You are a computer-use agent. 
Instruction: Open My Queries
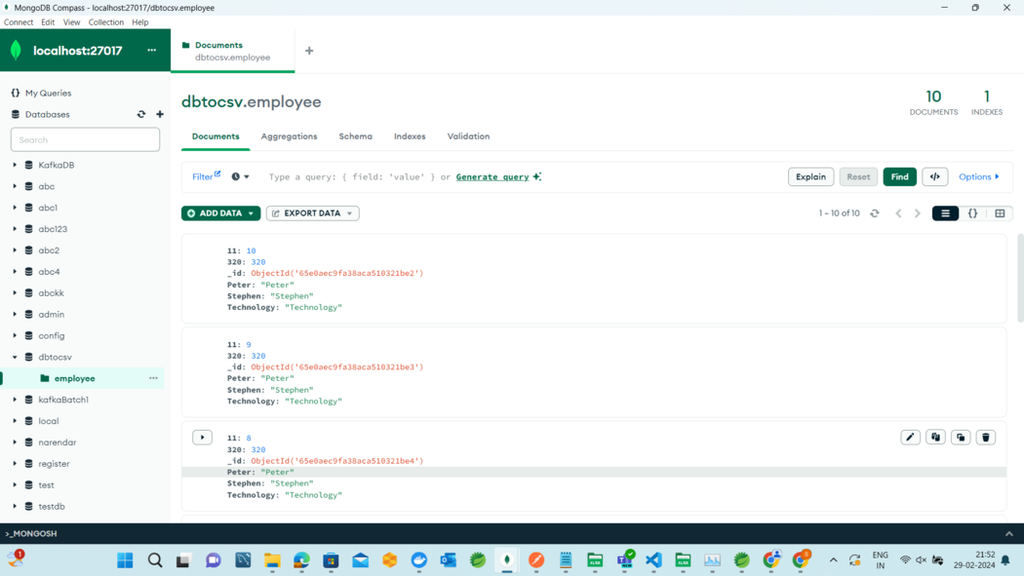(x=48, y=93)
